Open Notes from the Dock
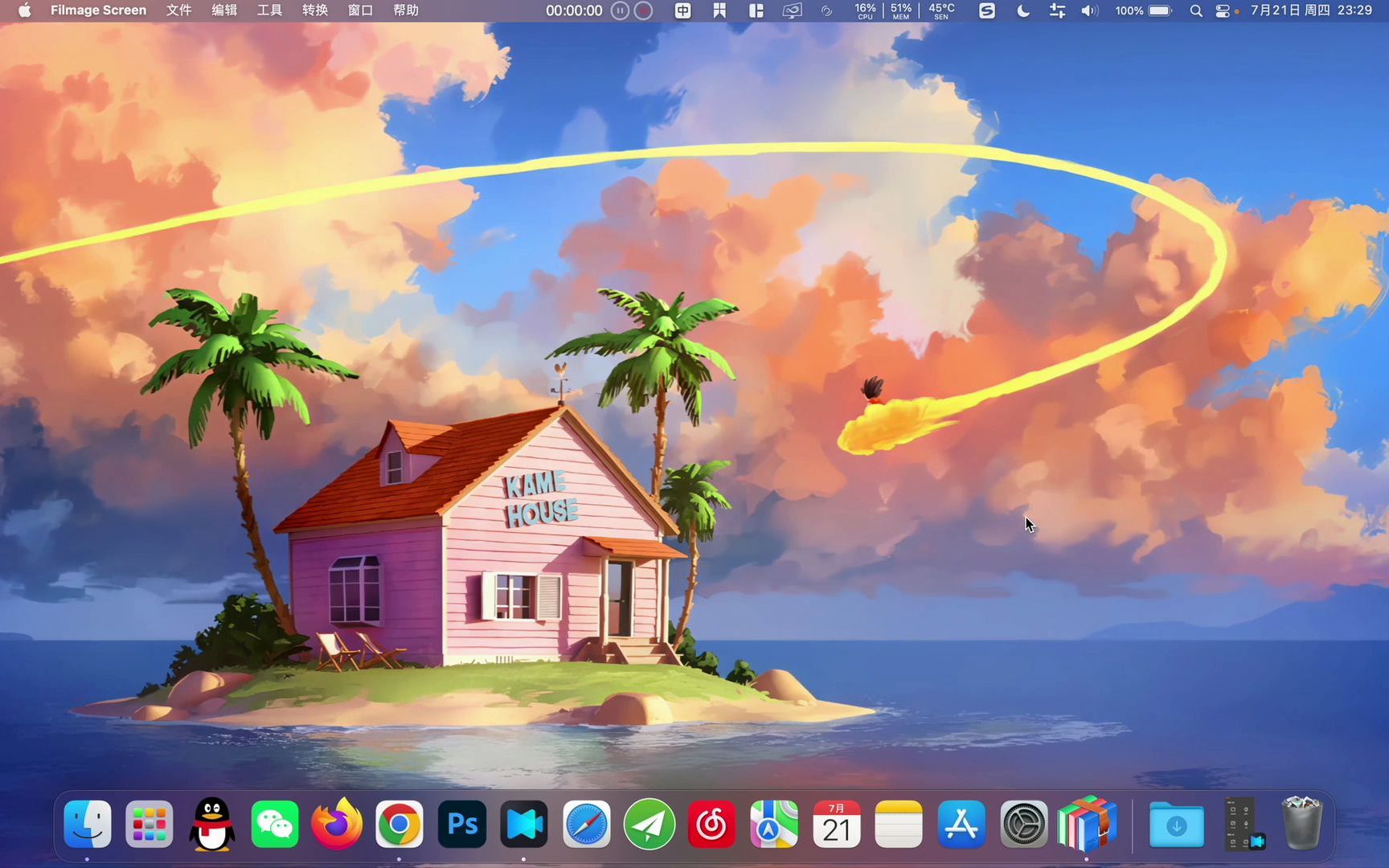 [x=898, y=824]
